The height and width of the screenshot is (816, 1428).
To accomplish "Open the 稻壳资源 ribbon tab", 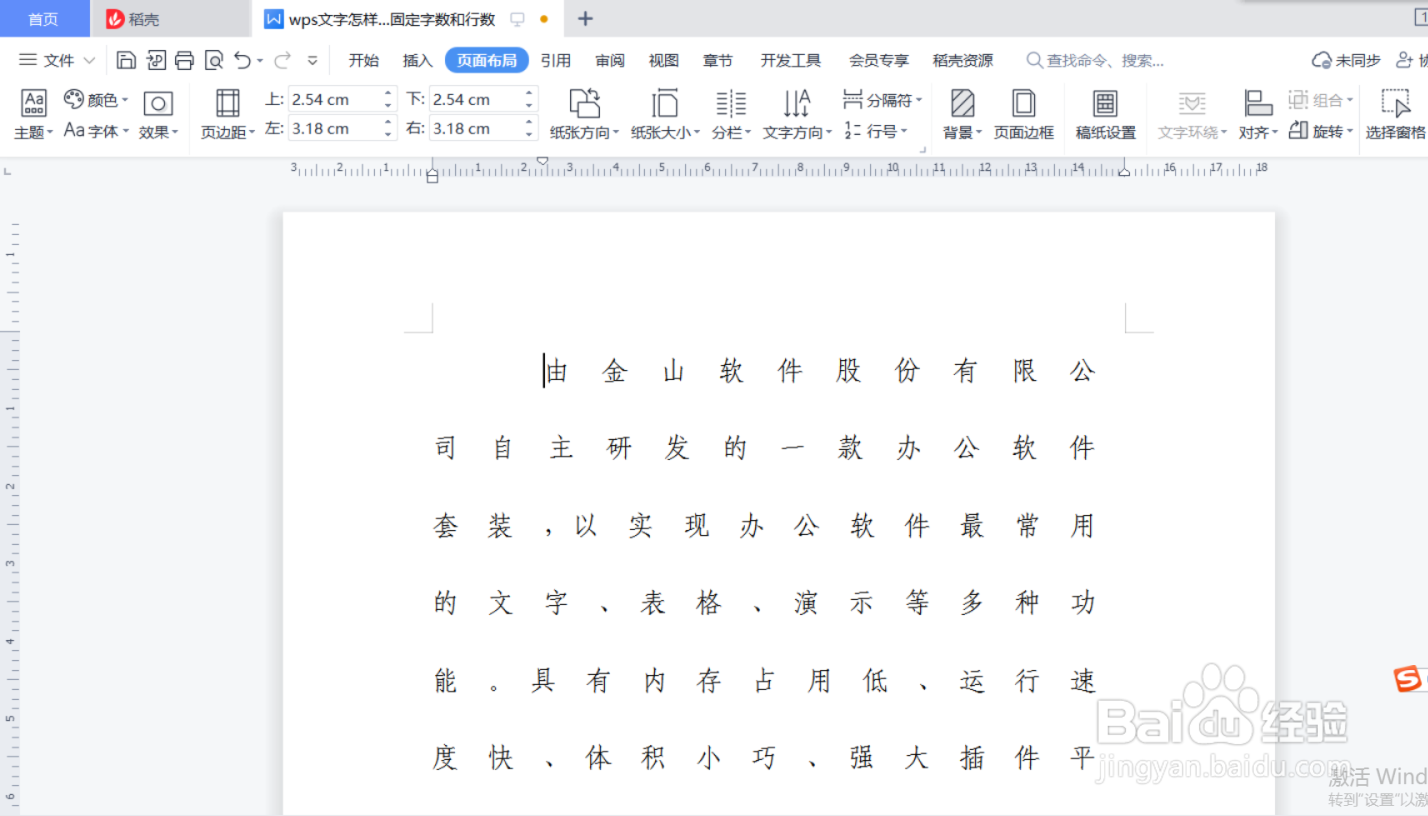I will coord(963,61).
